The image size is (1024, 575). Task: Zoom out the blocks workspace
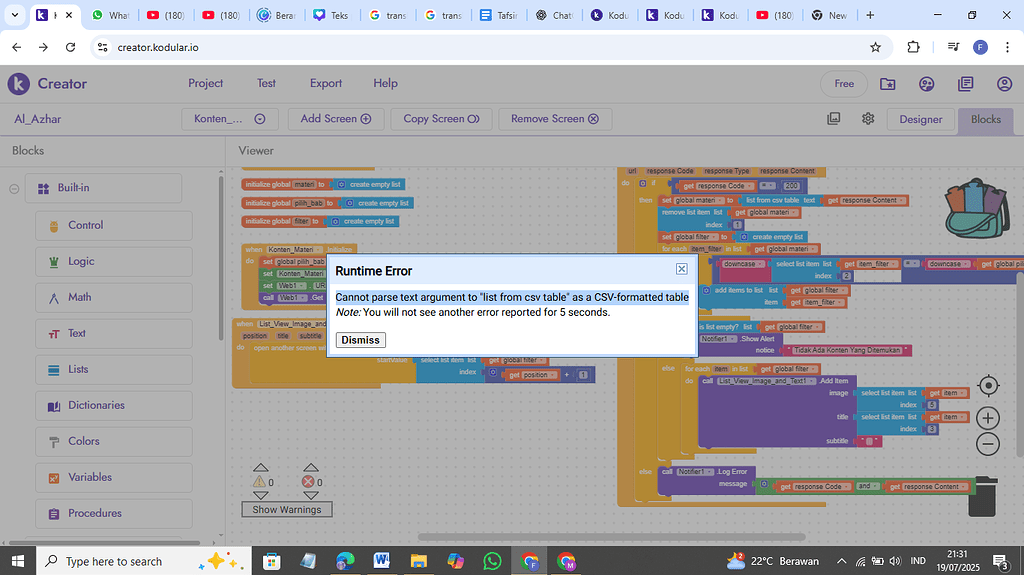point(988,444)
